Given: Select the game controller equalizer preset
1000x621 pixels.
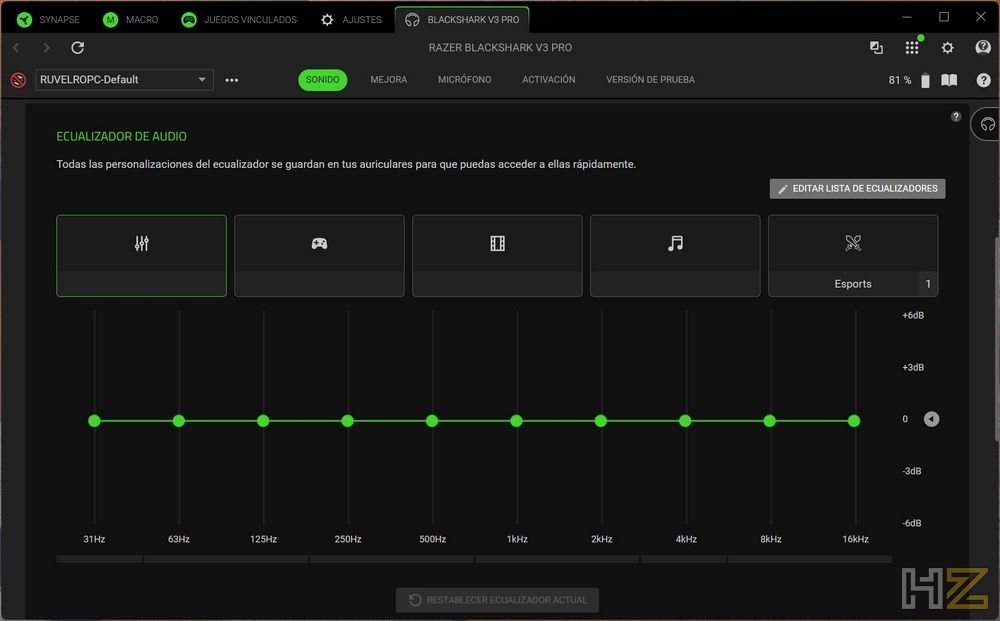Looking at the screenshot, I should pos(320,256).
